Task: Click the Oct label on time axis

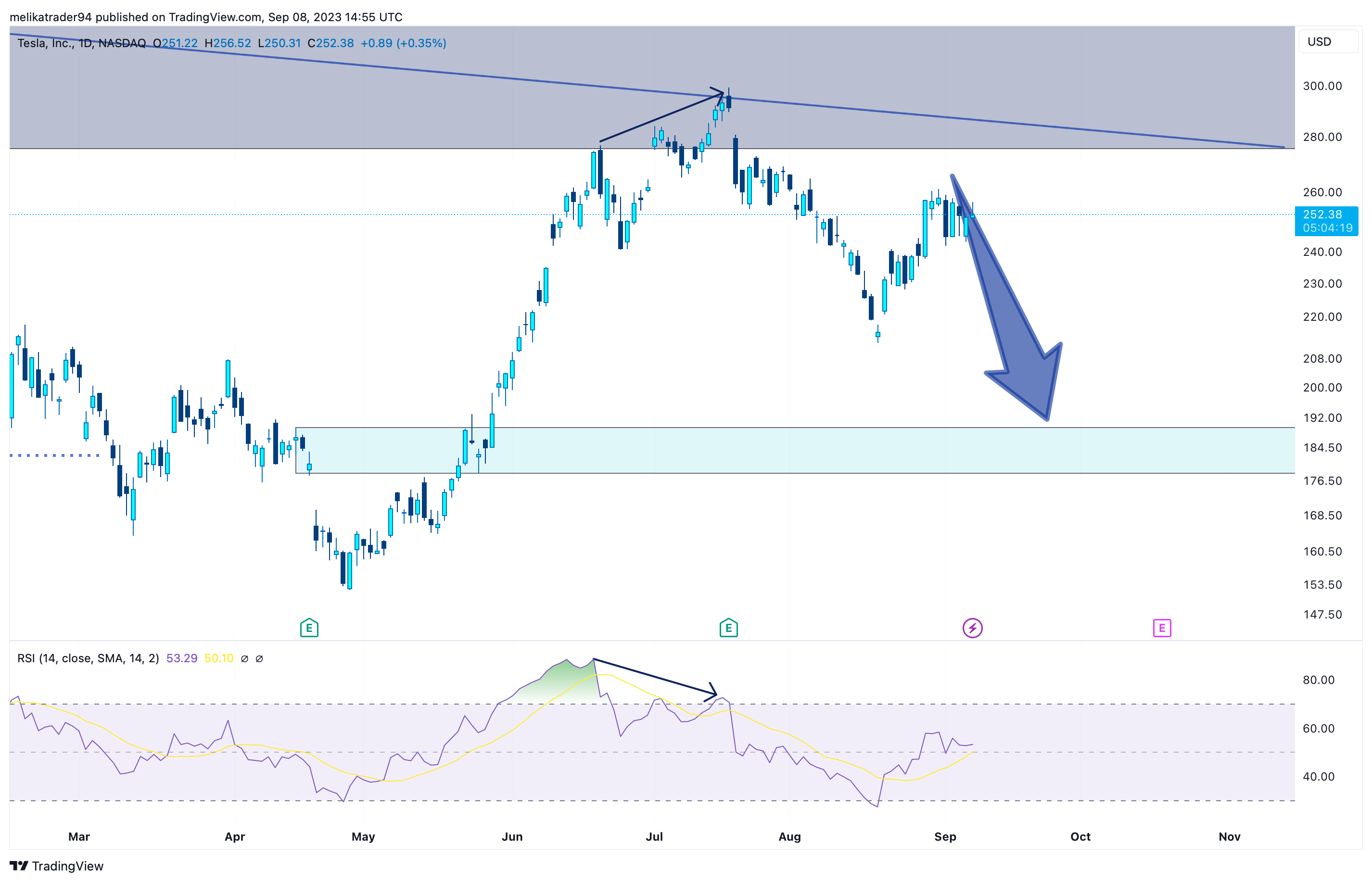Action: [1080, 836]
